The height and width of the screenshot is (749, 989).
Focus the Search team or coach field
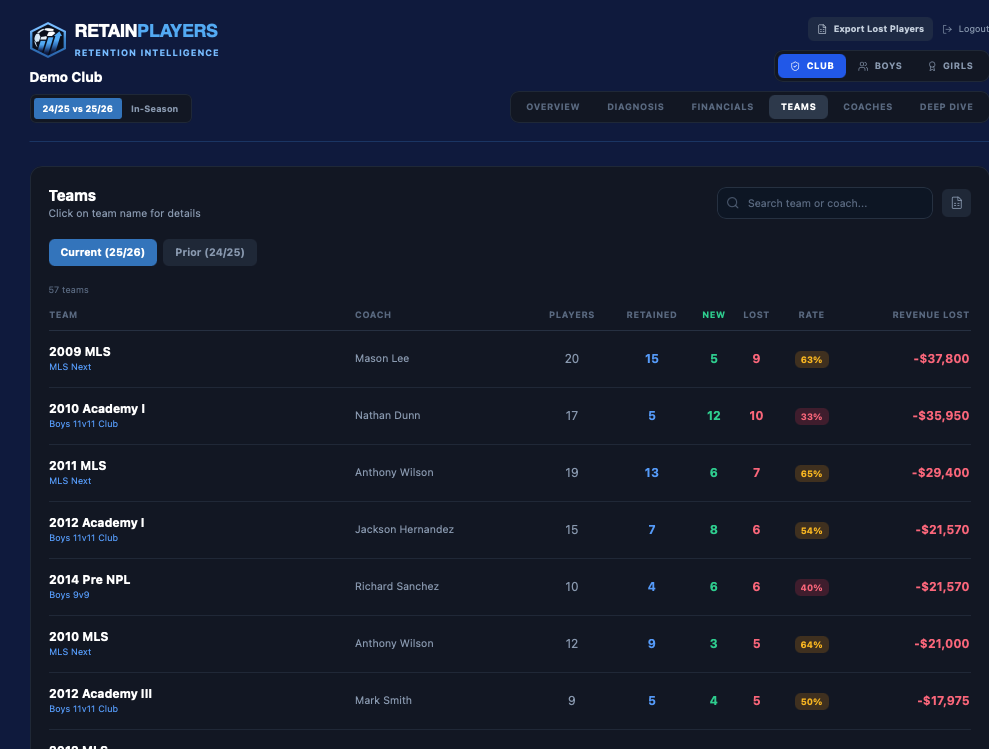click(834, 203)
